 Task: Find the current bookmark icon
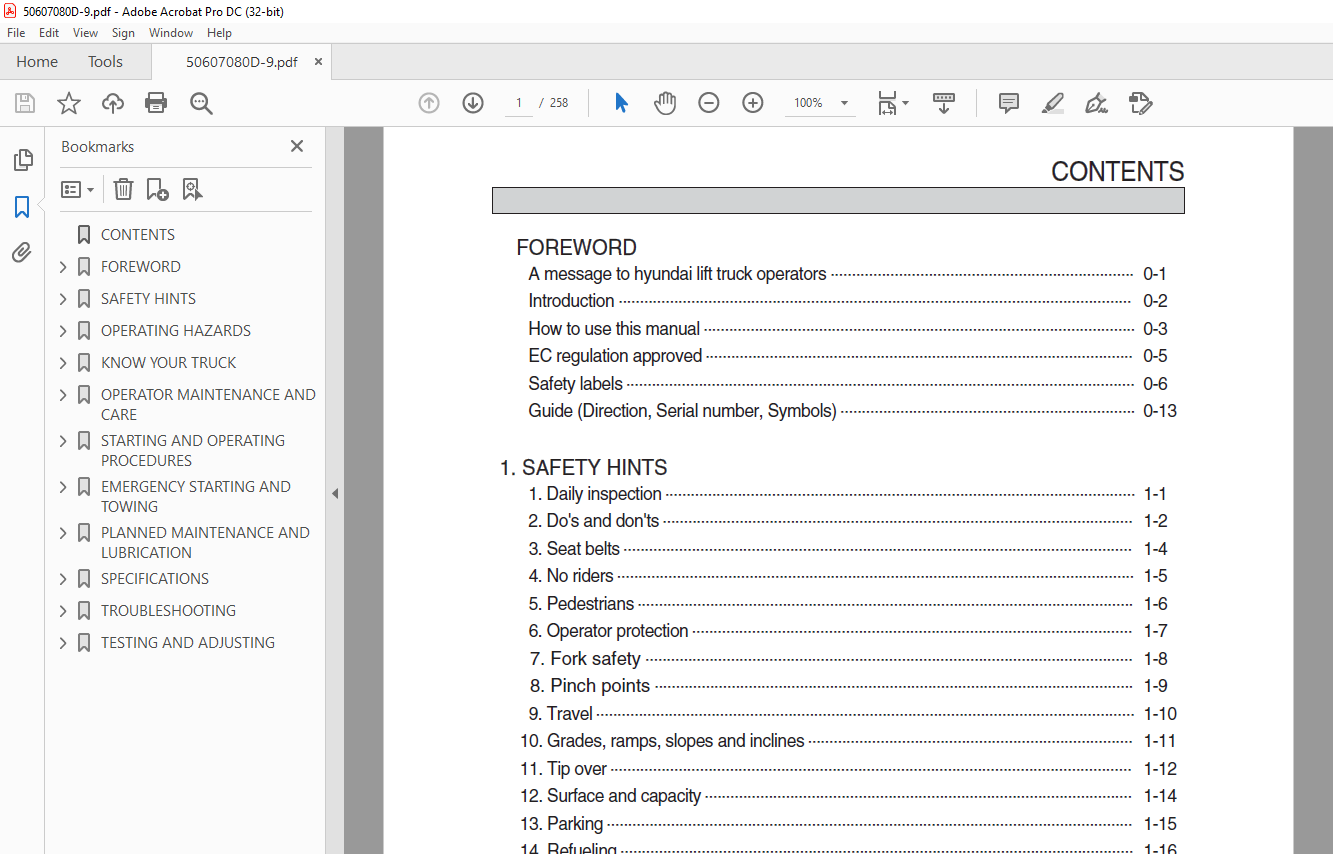192,189
